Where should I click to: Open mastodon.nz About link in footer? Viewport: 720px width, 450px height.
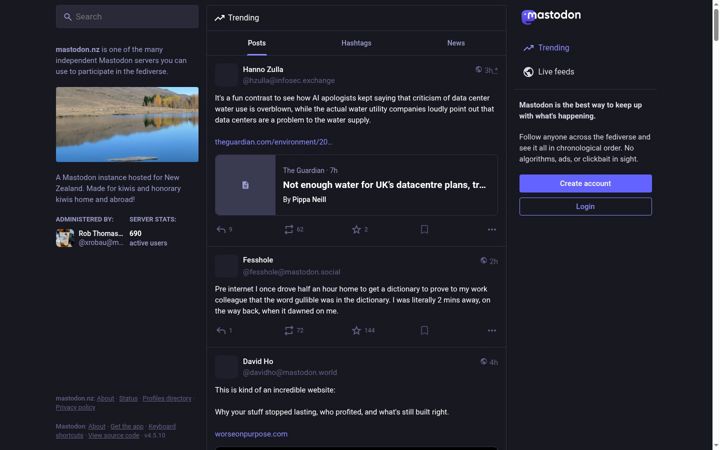click(105, 399)
